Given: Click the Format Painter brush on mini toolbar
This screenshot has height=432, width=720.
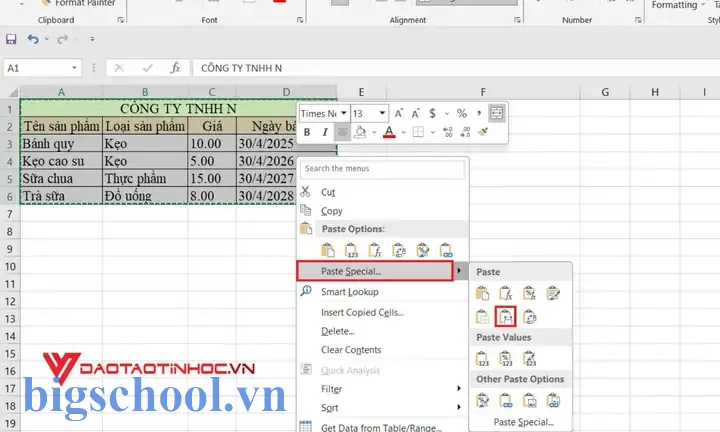Looking at the screenshot, I should point(483,132).
